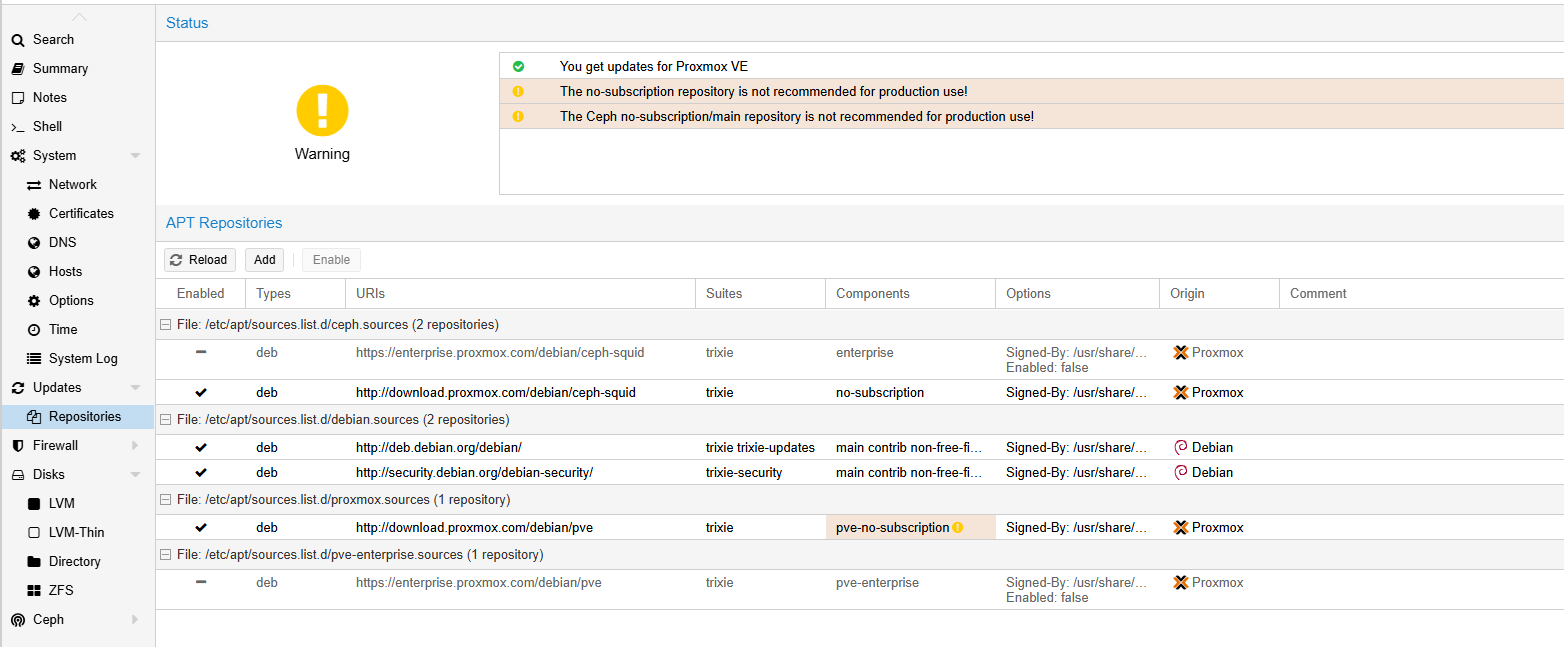
Task: Click the Add repository button
Action: click(264, 260)
